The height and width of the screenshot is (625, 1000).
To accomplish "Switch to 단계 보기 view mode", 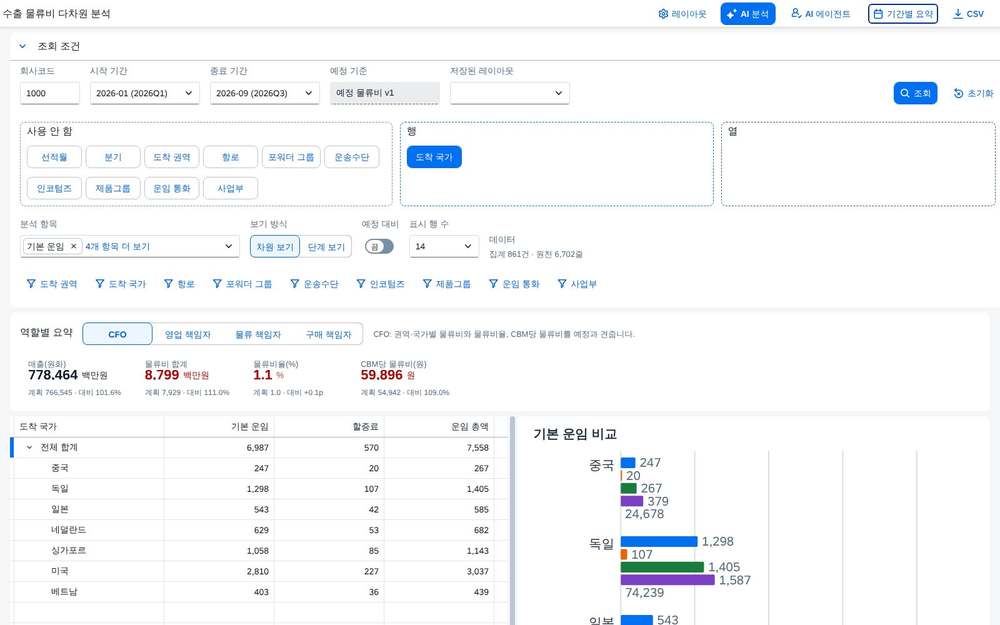I will 326,247.
